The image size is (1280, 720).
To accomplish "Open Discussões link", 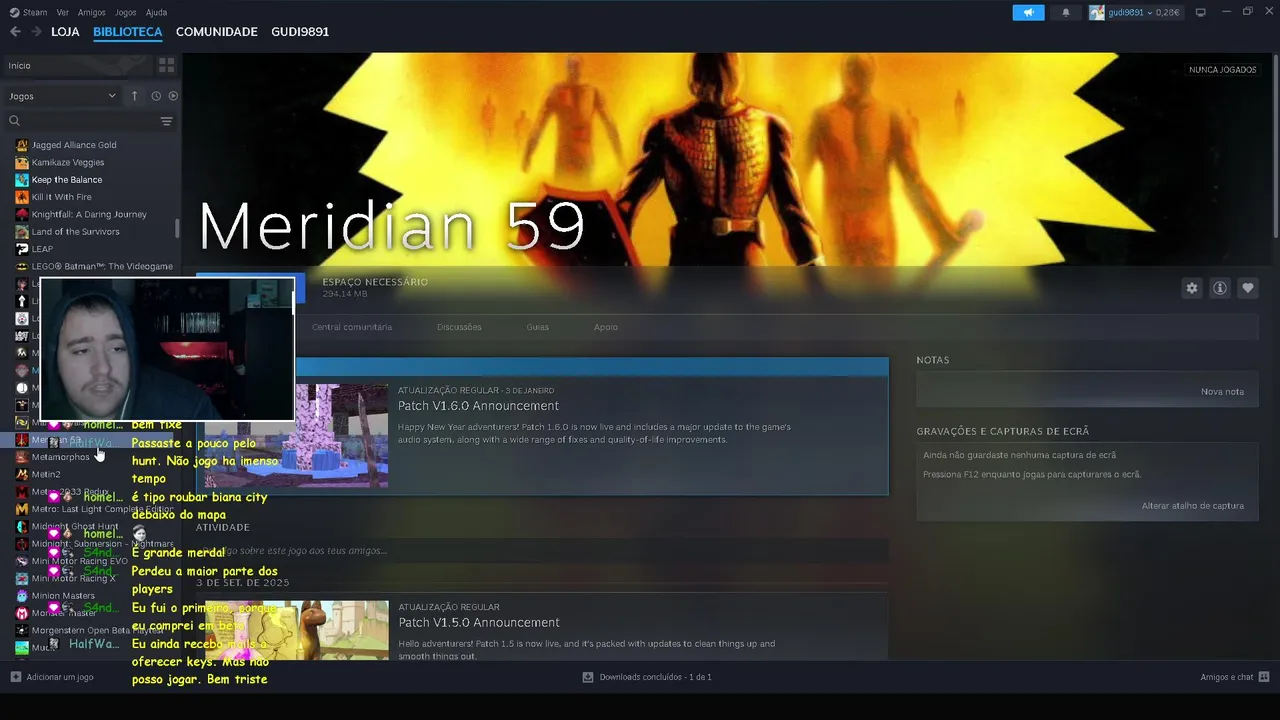I will tap(459, 327).
